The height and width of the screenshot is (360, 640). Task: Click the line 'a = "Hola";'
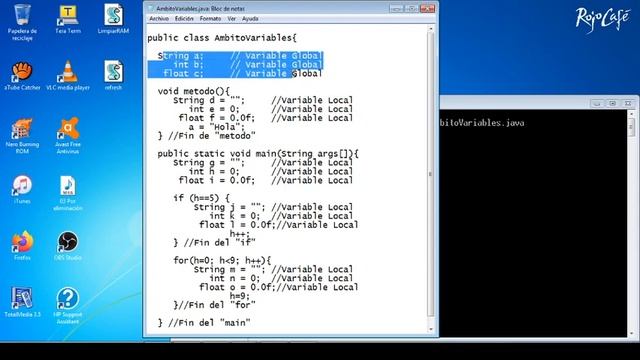[x=216, y=127]
